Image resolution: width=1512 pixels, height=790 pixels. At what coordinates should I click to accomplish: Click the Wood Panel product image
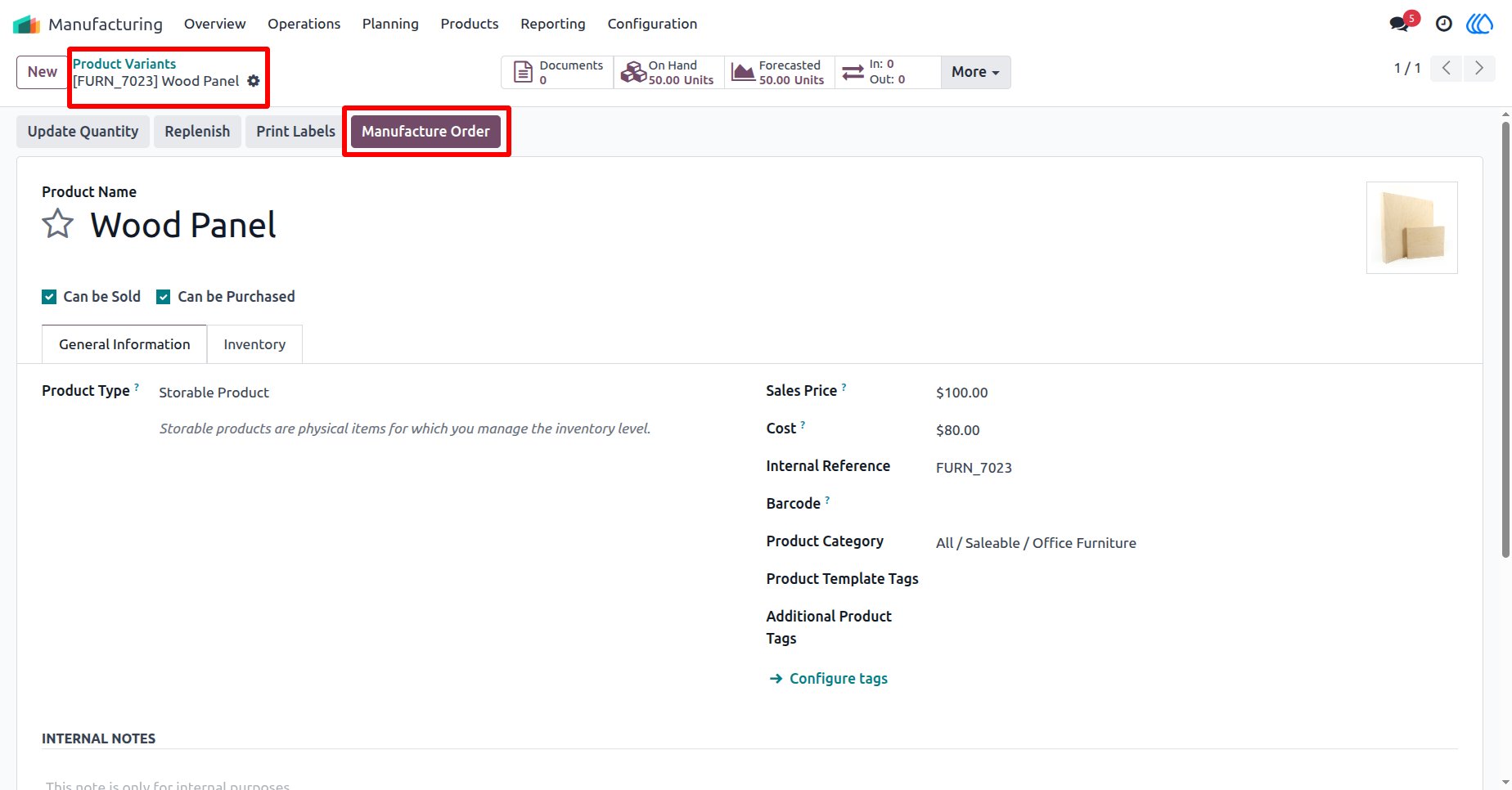click(1412, 227)
